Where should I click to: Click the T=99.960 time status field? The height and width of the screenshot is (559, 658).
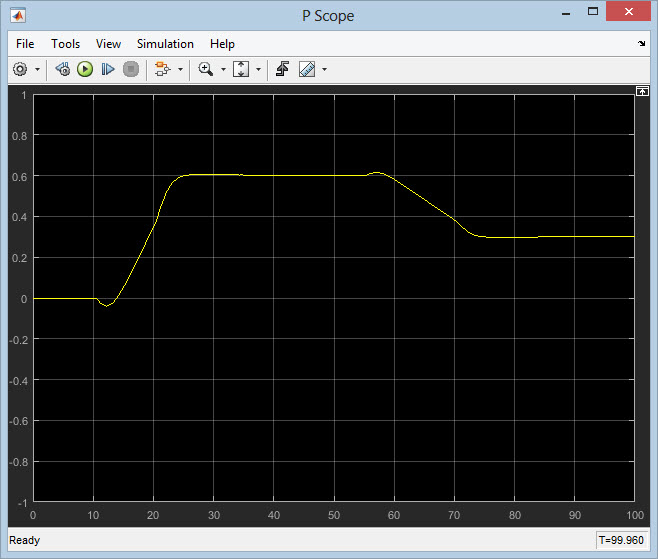point(621,540)
